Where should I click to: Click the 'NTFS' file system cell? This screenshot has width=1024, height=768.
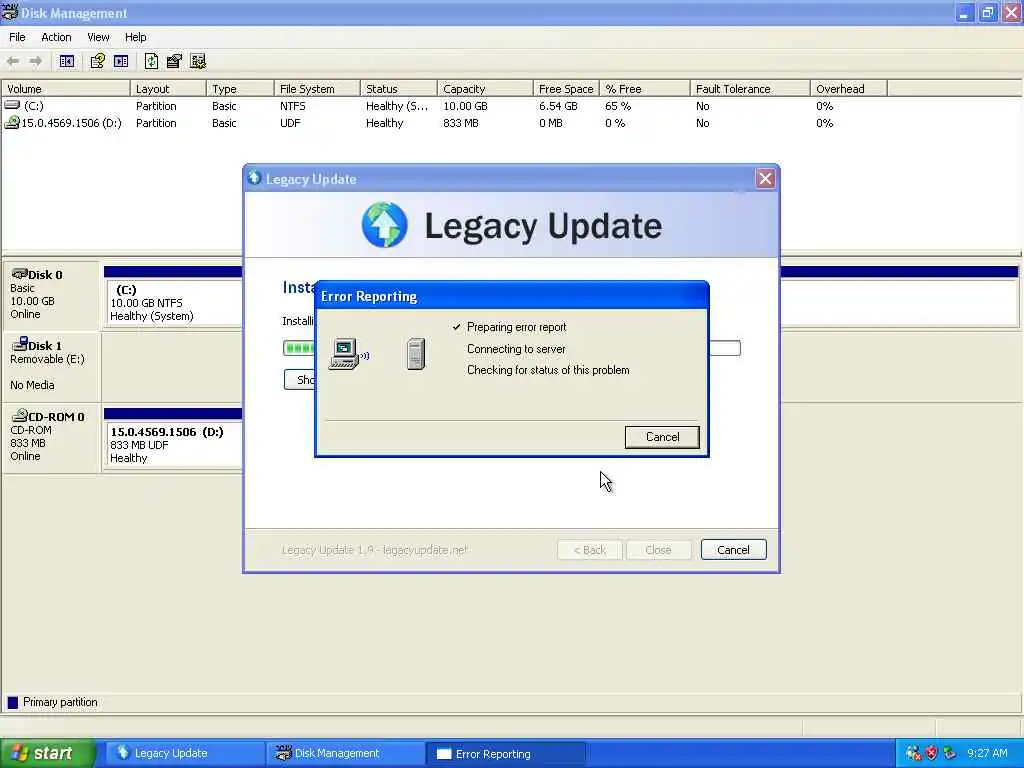[x=293, y=106]
